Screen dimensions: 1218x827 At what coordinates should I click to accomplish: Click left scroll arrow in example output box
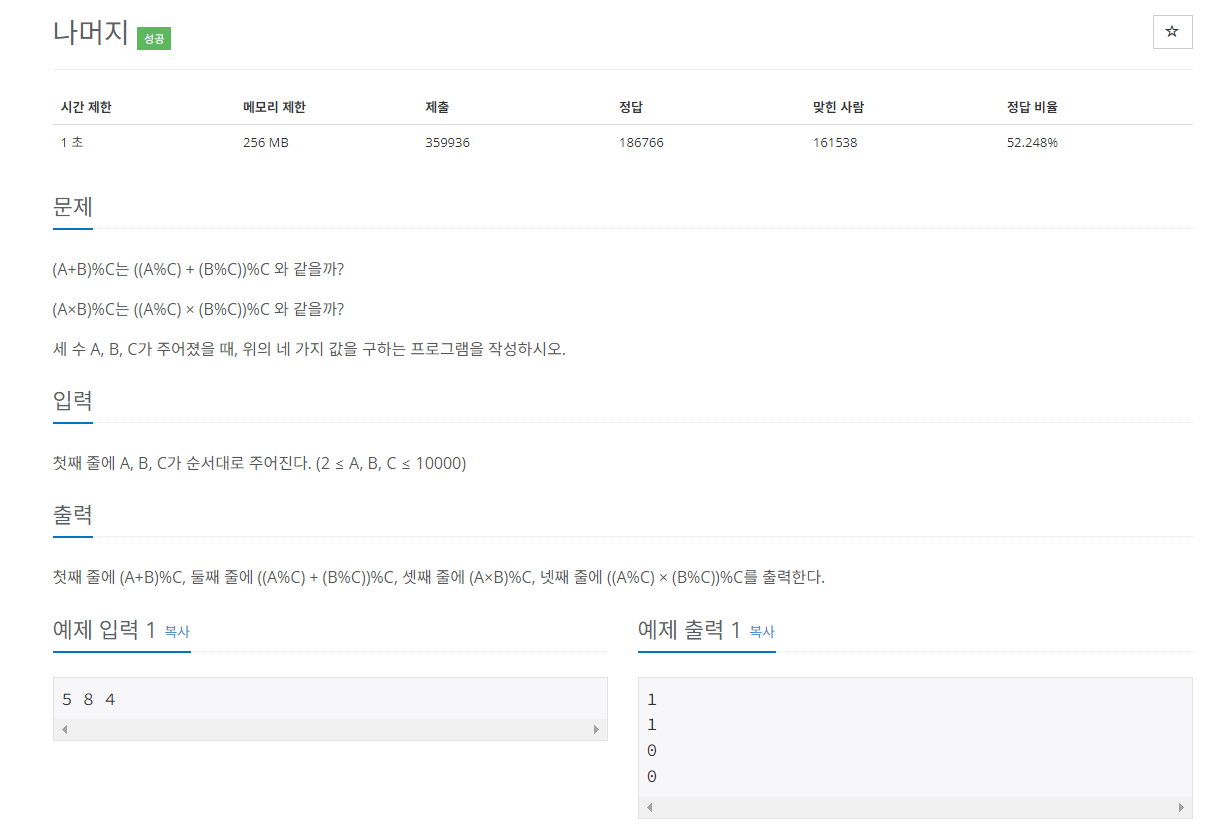[650, 807]
